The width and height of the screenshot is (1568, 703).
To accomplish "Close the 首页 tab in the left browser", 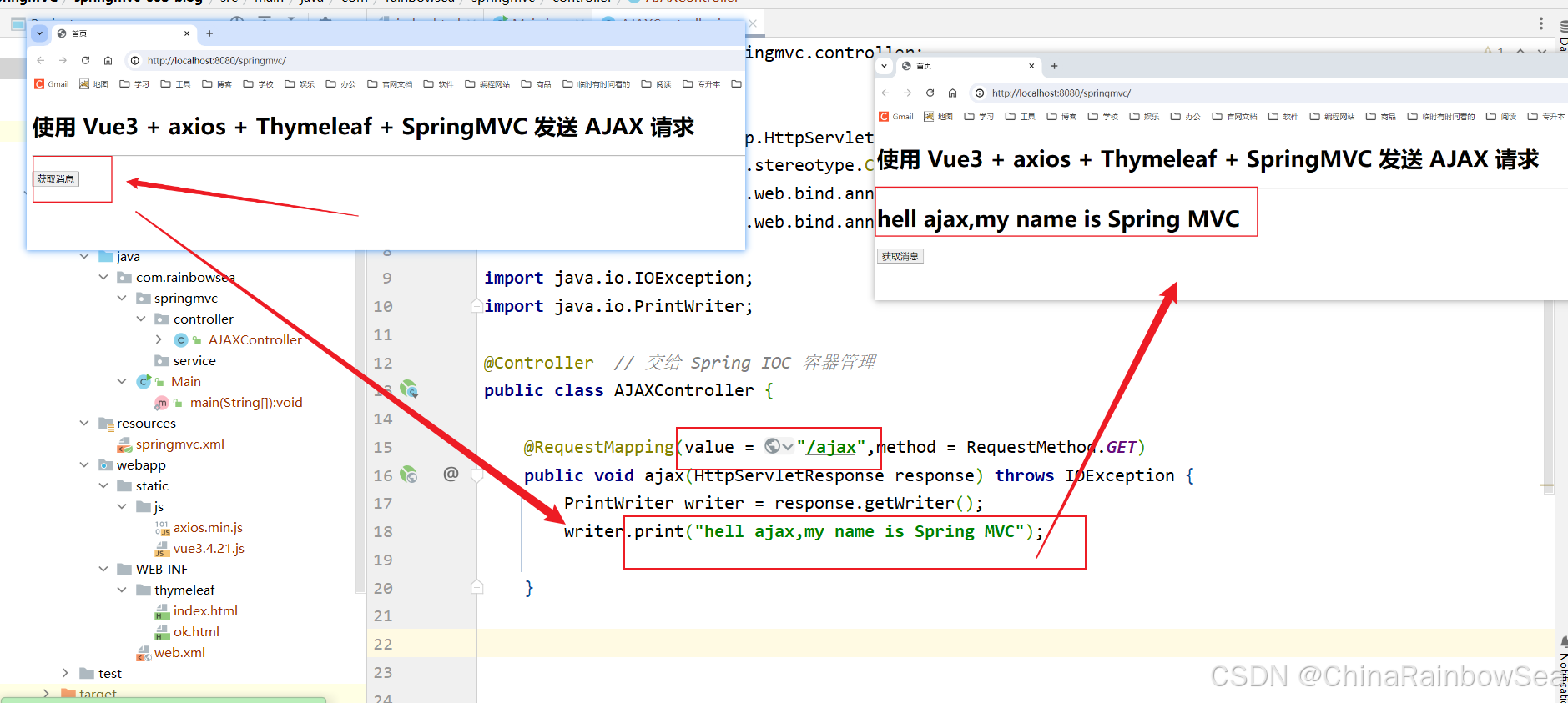I will tap(187, 33).
